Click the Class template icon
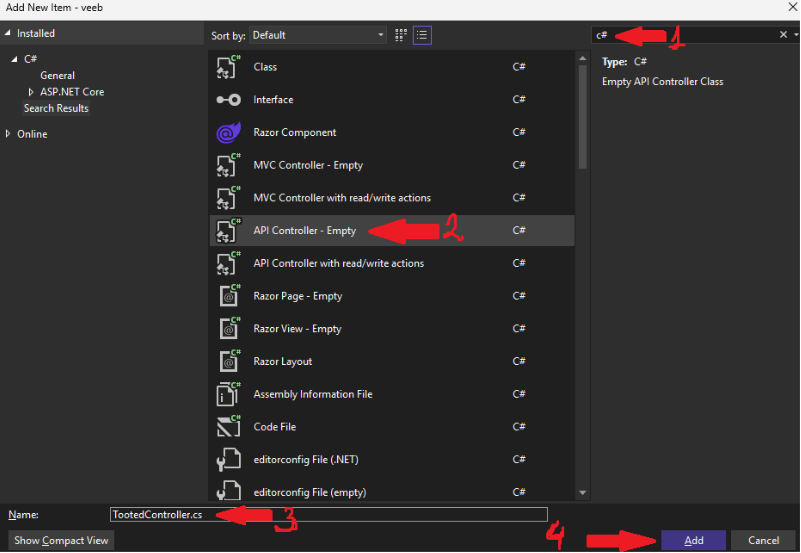The image size is (801, 553). 228,67
